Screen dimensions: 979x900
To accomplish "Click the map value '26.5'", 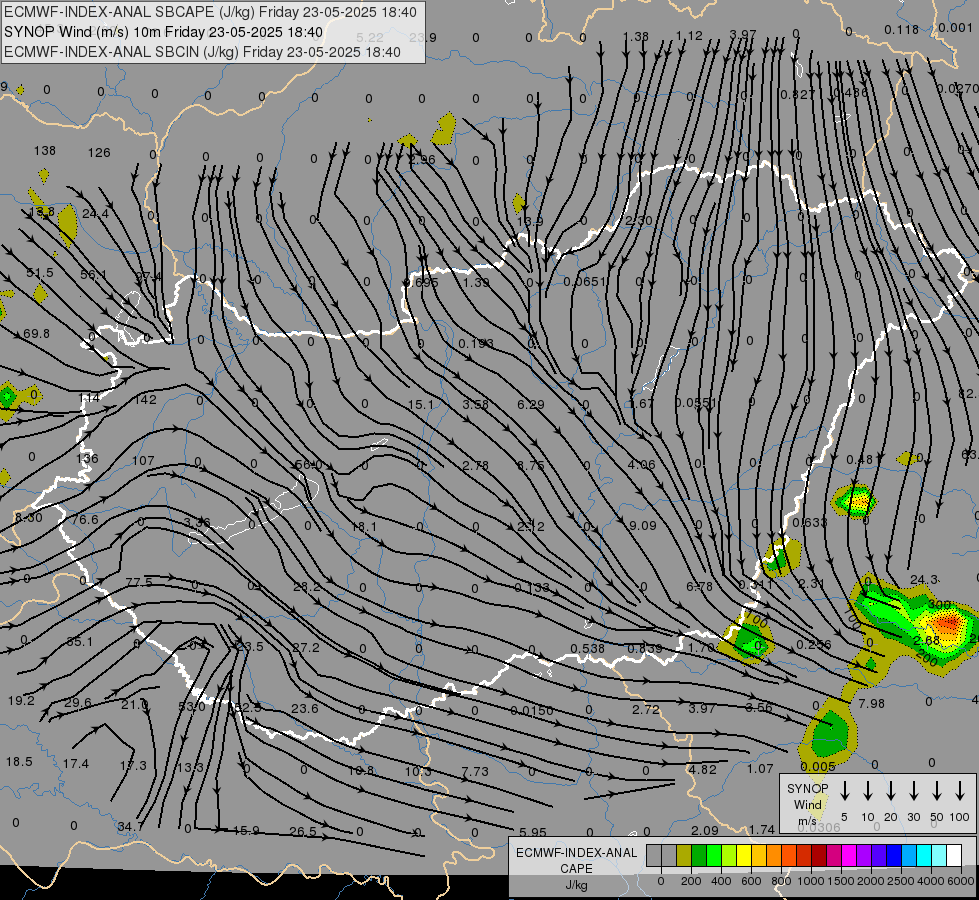I will [x=303, y=831].
